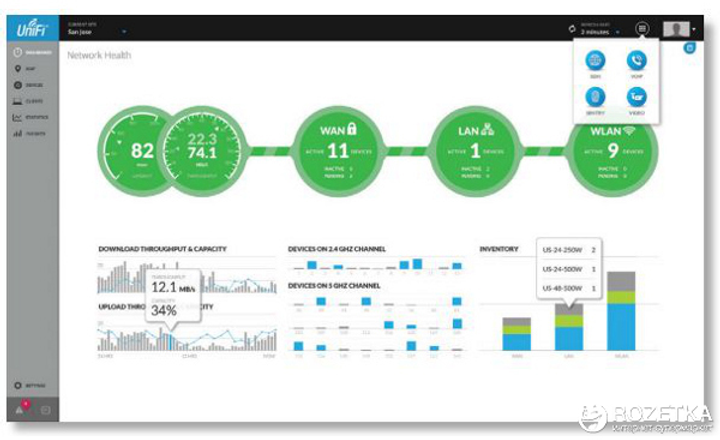Click the LAN inventory stacked bar
720x440 pixels.
click(569, 327)
